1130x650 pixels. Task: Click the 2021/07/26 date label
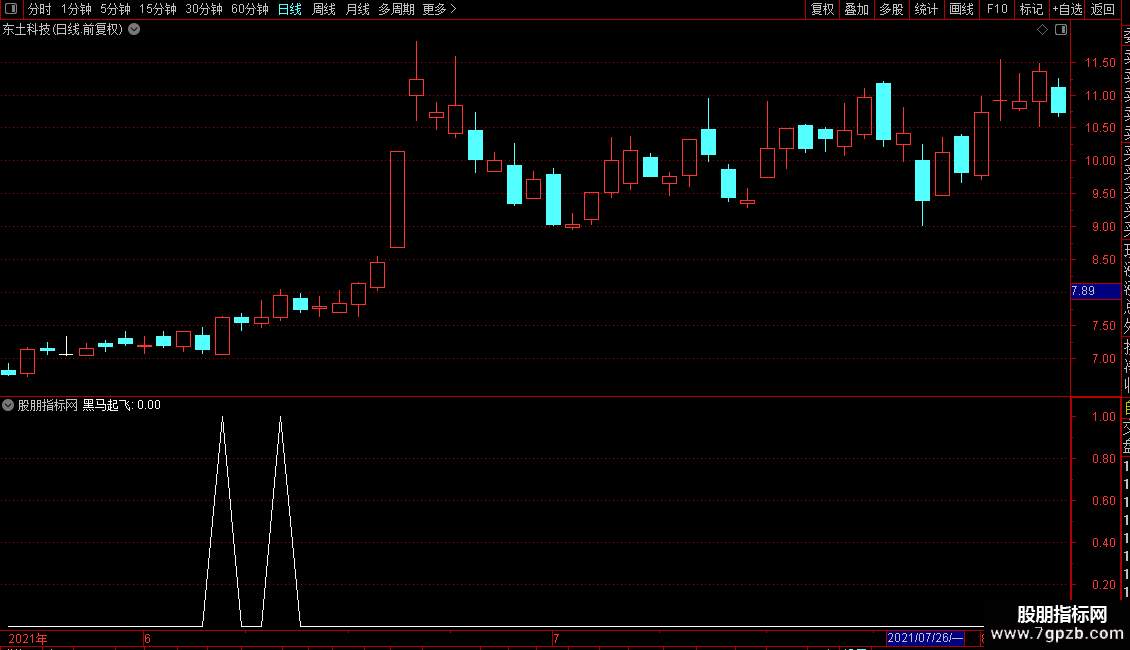[x=925, y=638]
